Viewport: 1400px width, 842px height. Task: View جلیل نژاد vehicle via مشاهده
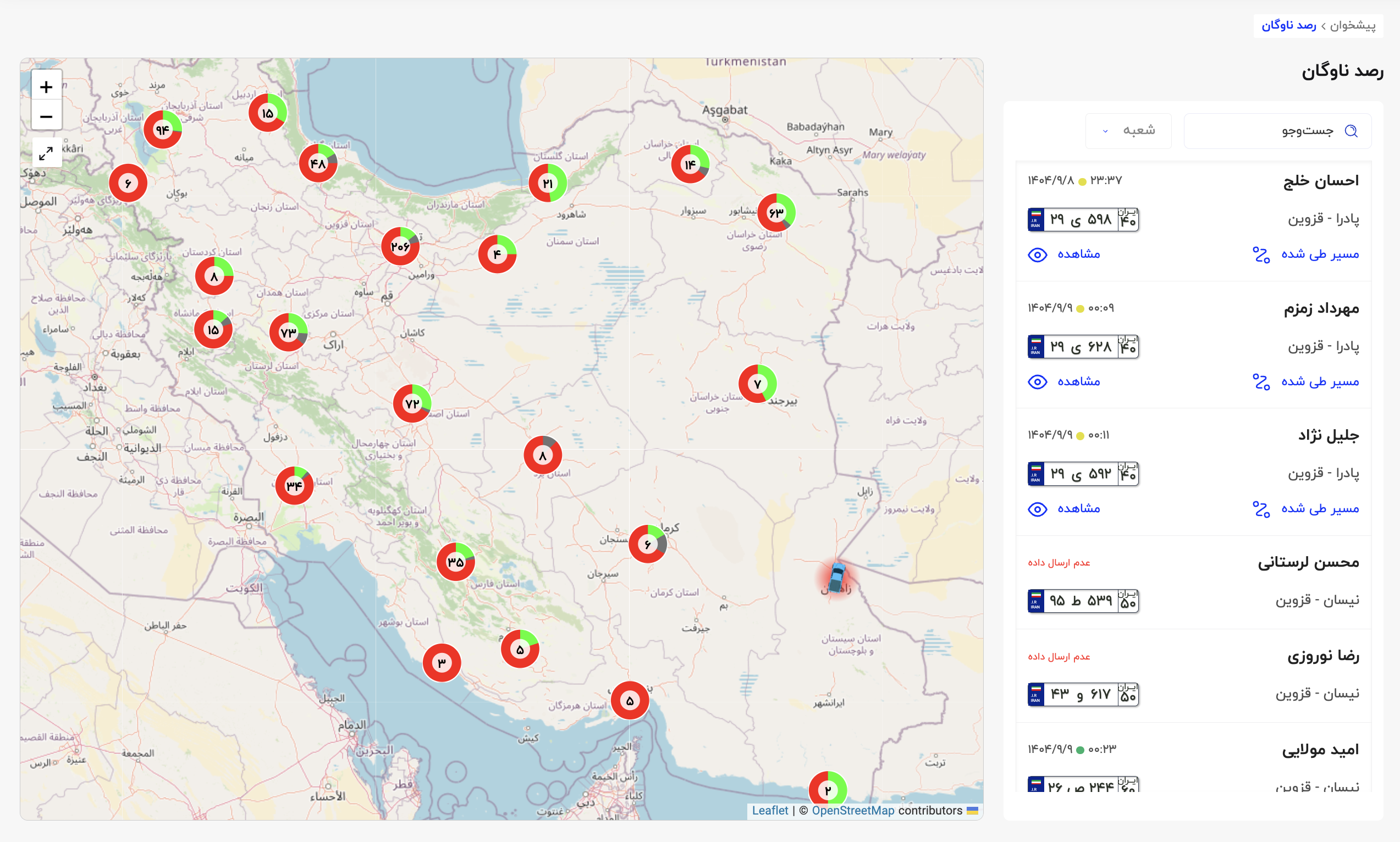pyautogui.click(x=1064, y=508)
